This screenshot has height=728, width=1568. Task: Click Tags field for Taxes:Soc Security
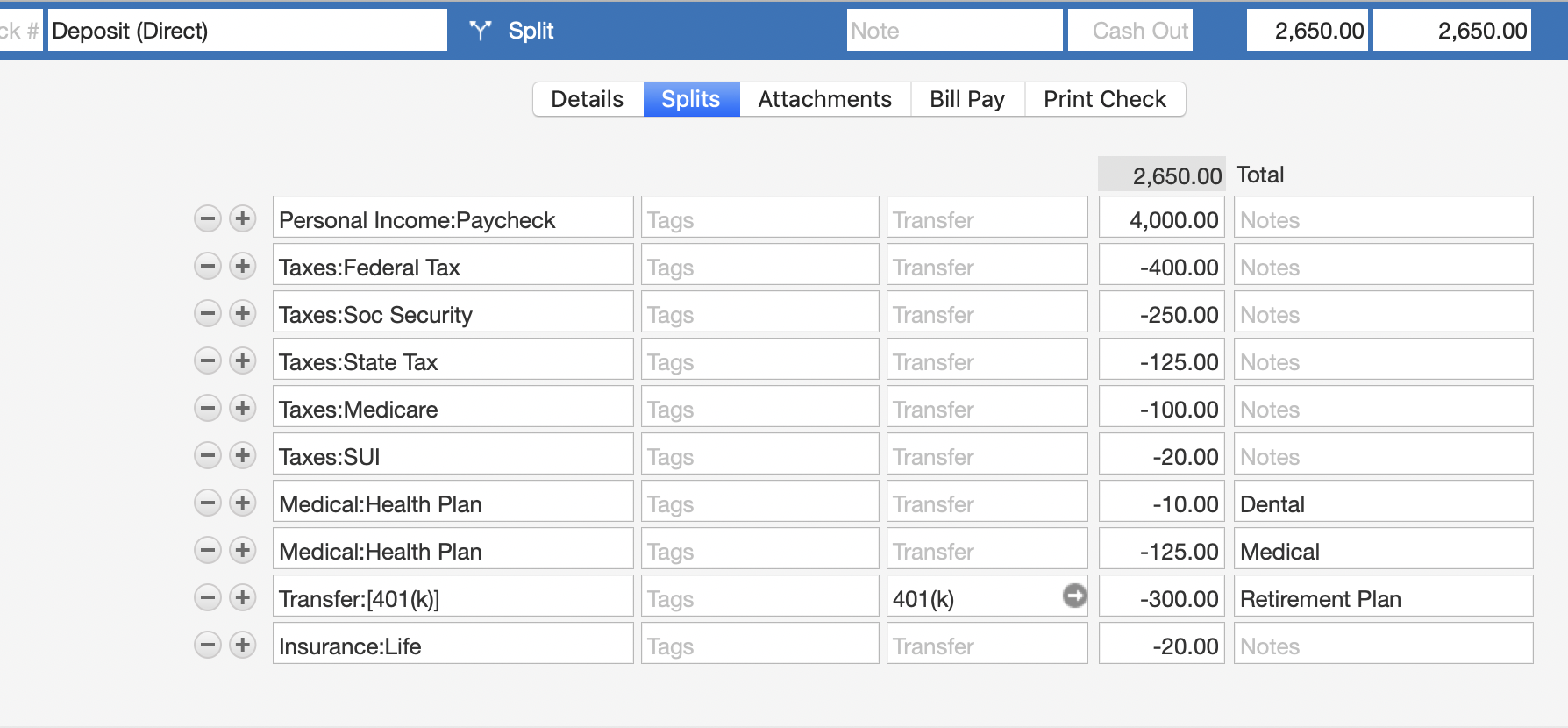coord(759,311)
